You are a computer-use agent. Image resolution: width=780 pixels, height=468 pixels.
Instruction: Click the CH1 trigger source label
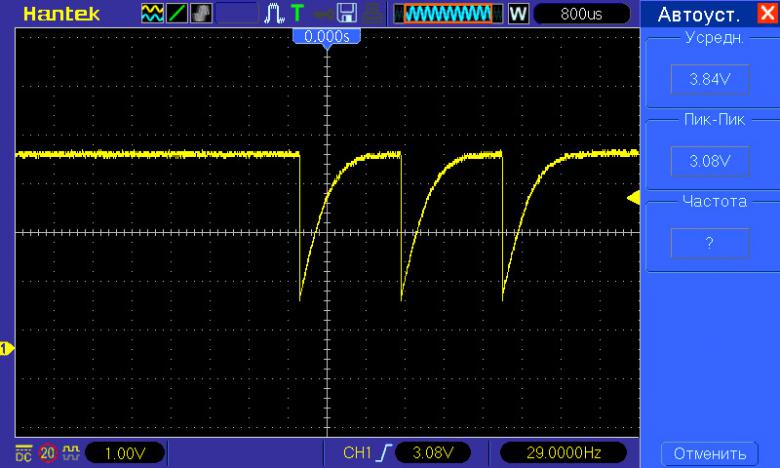(357, 453)
